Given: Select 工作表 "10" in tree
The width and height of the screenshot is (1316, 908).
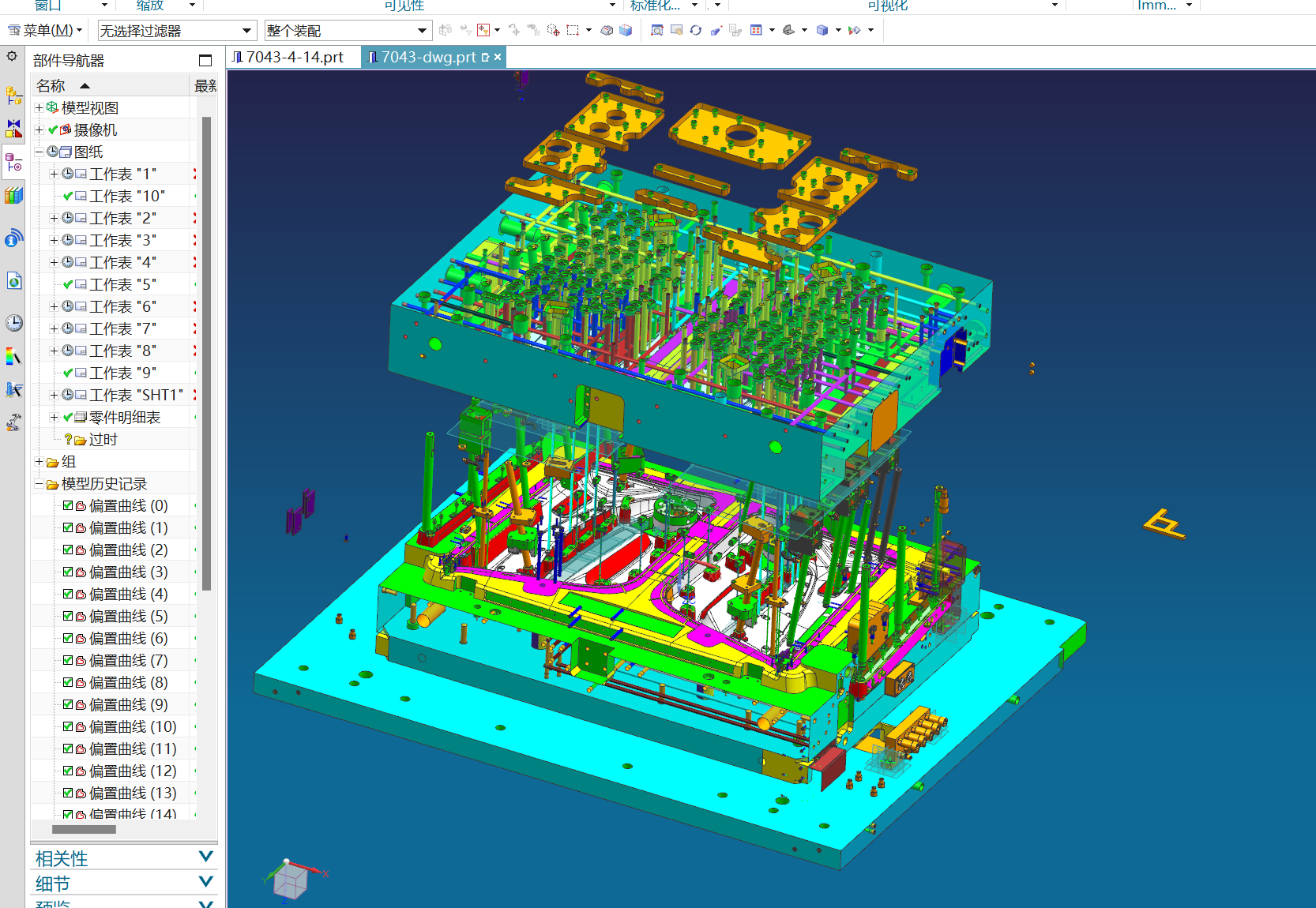Looking at the screenshot, I should pos(127,196).
